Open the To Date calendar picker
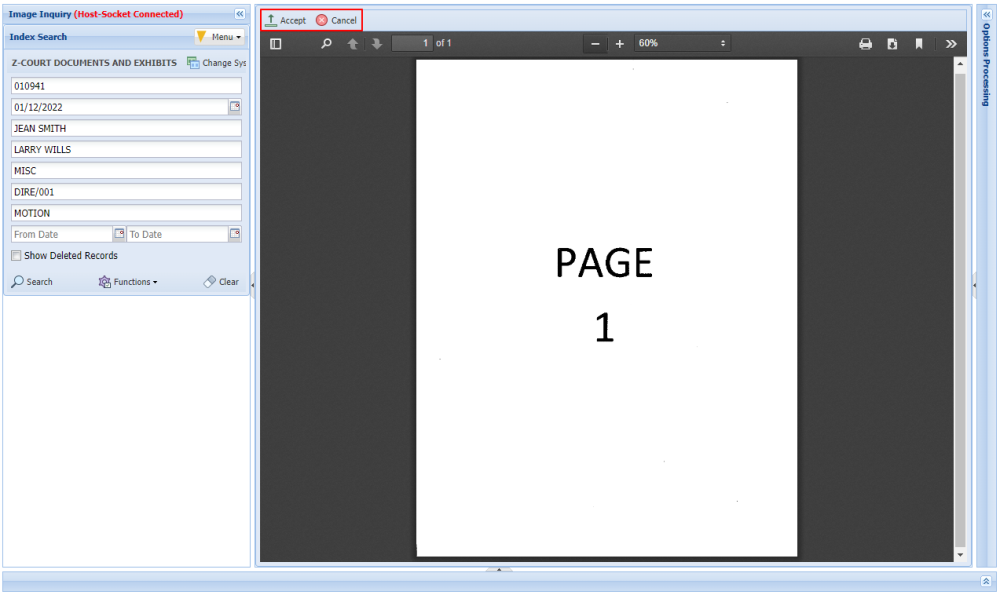 point(234,233)
